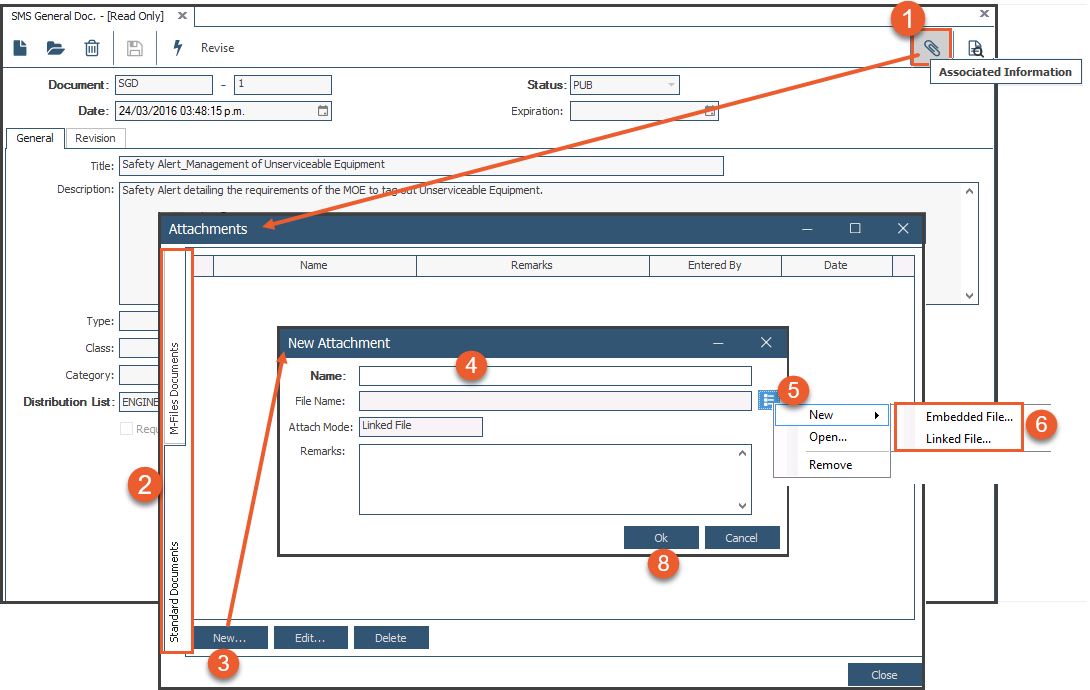Sort attachments by Date column header
Viewport: 1090px width, 690px height.
pyautogui.click(x=836, y=265)
